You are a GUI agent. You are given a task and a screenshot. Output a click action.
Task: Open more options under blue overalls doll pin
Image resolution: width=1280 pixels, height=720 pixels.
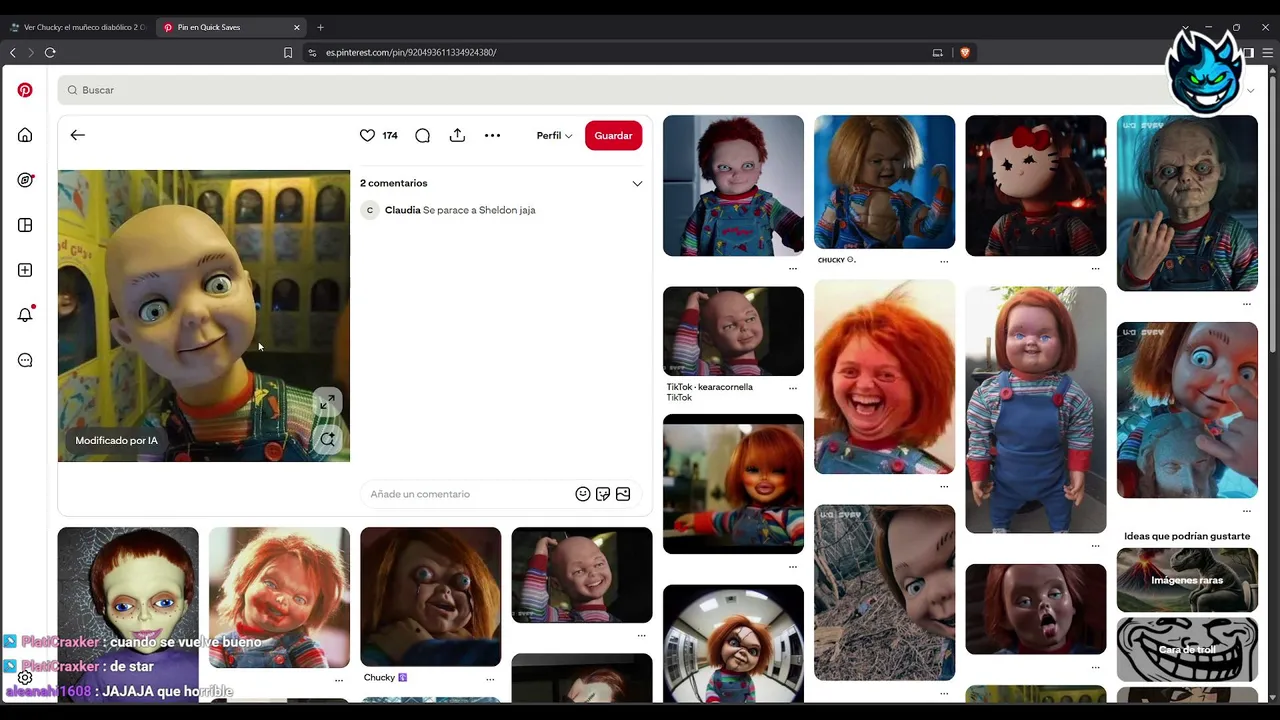(1095, 546)
